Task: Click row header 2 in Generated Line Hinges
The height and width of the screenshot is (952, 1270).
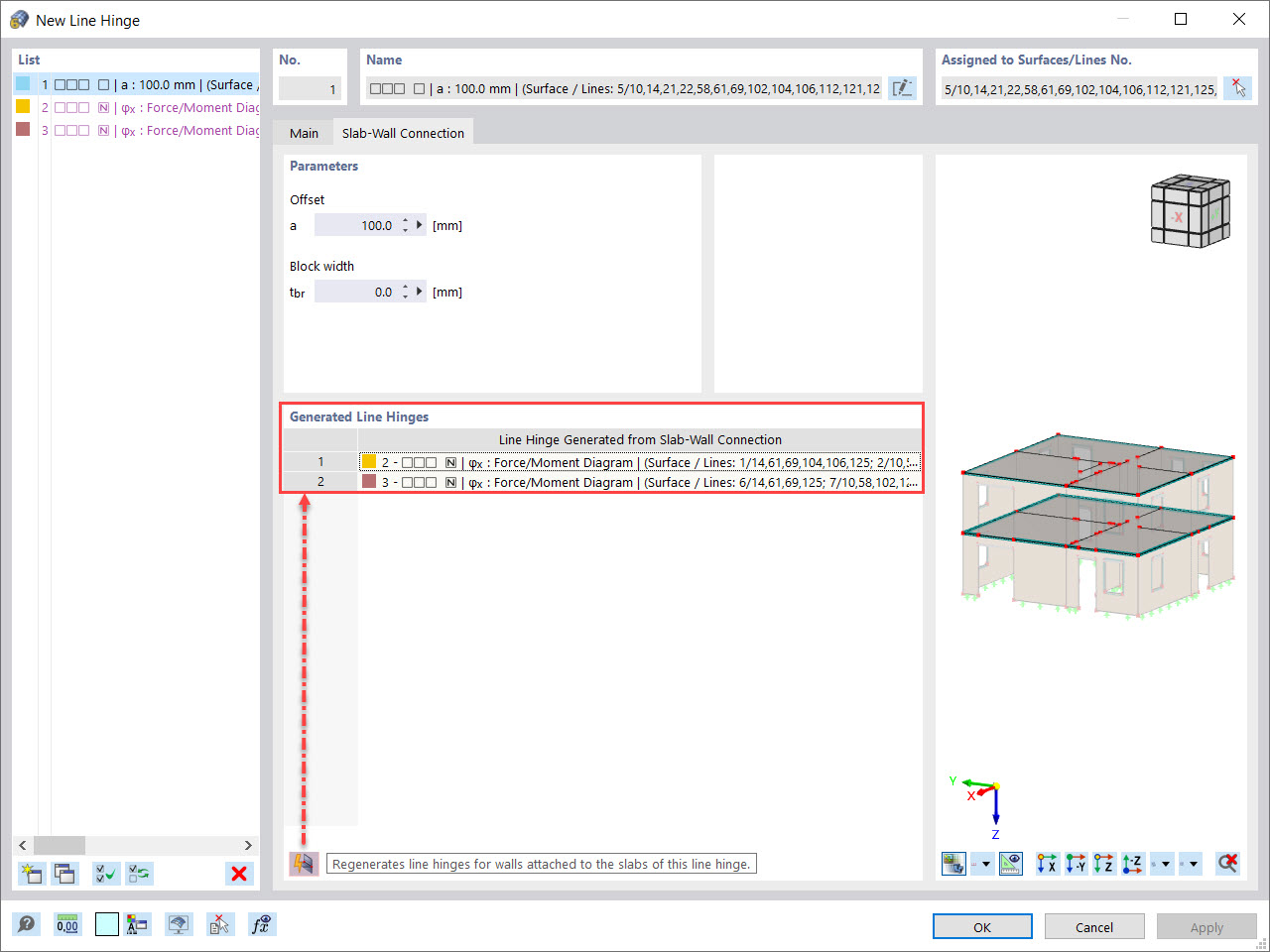Action: click(x=320, y=481)
